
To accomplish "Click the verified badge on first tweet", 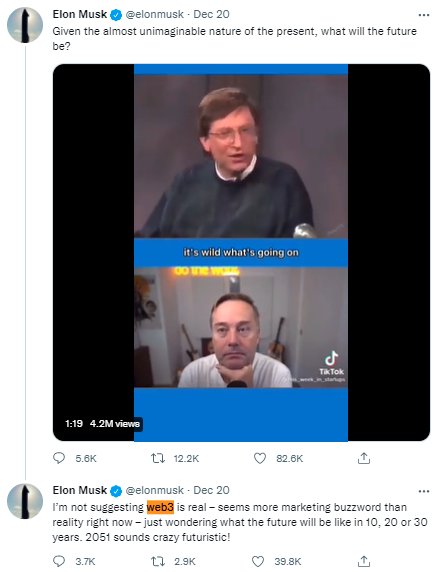I will coord(116,15).
